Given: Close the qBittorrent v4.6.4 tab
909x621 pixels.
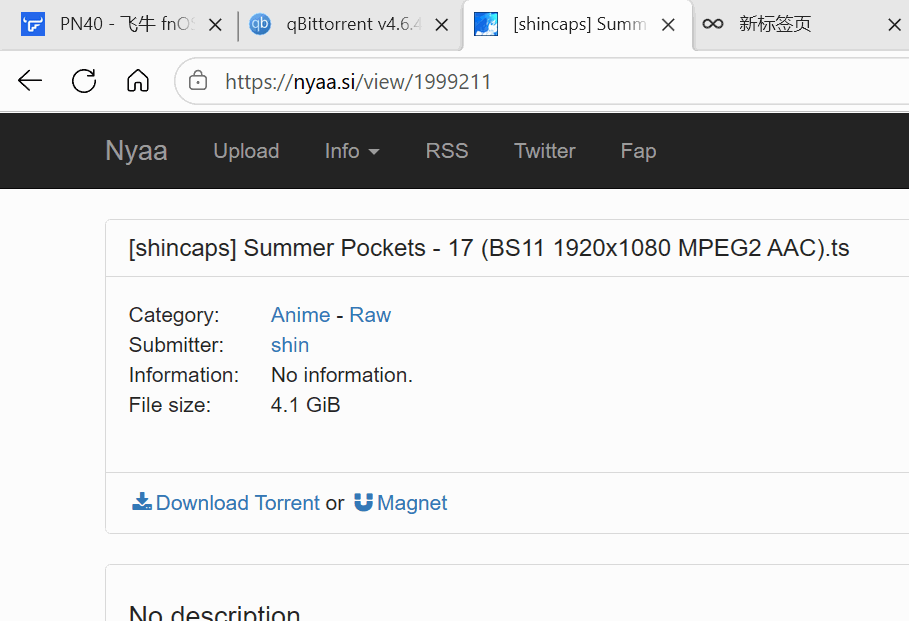Looking at the screenshot, I should coord(441,24).
